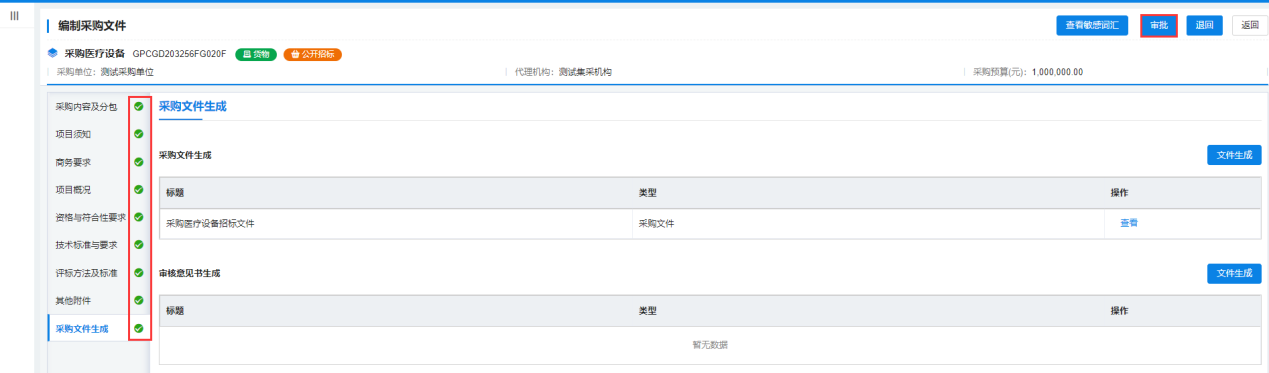Click the 标题 column header in first table

click(175, 193)
